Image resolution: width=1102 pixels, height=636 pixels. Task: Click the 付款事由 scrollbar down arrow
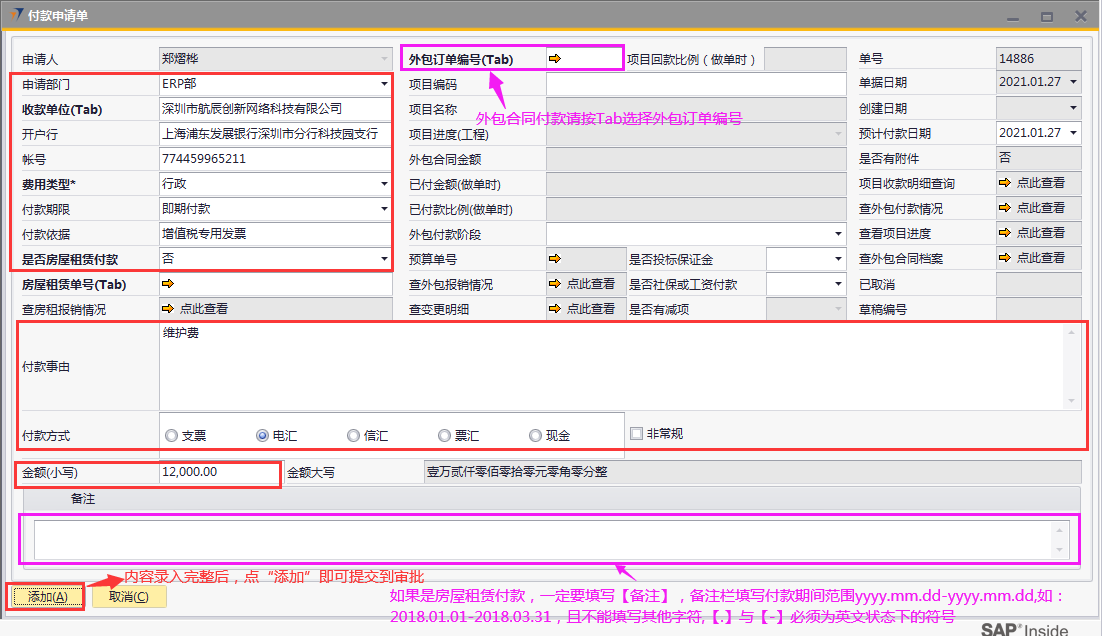[x=1073, y=401]
